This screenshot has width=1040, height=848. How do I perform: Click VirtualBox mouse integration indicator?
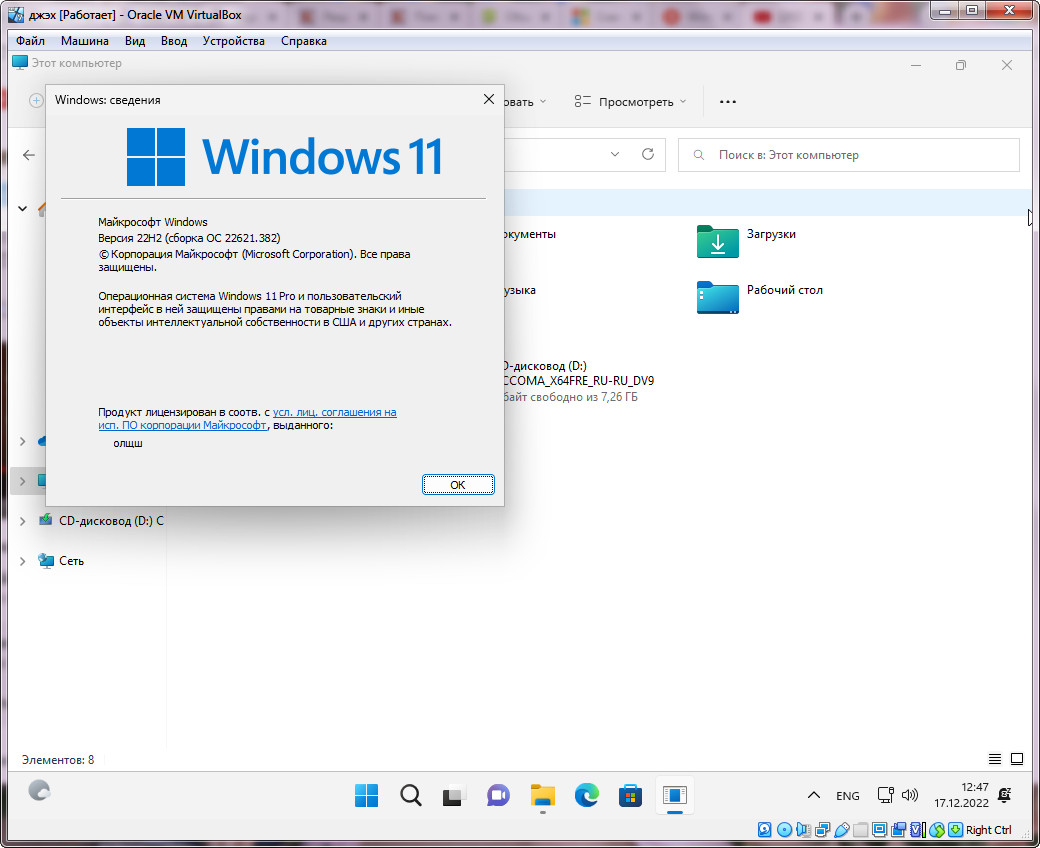[x=937, y=829]
